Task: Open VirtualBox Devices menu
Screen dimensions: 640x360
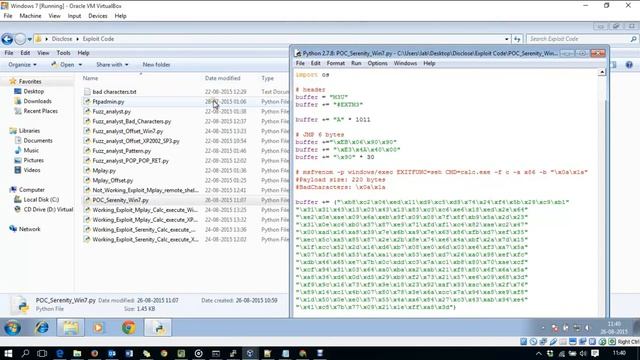Action: [98, 16]
